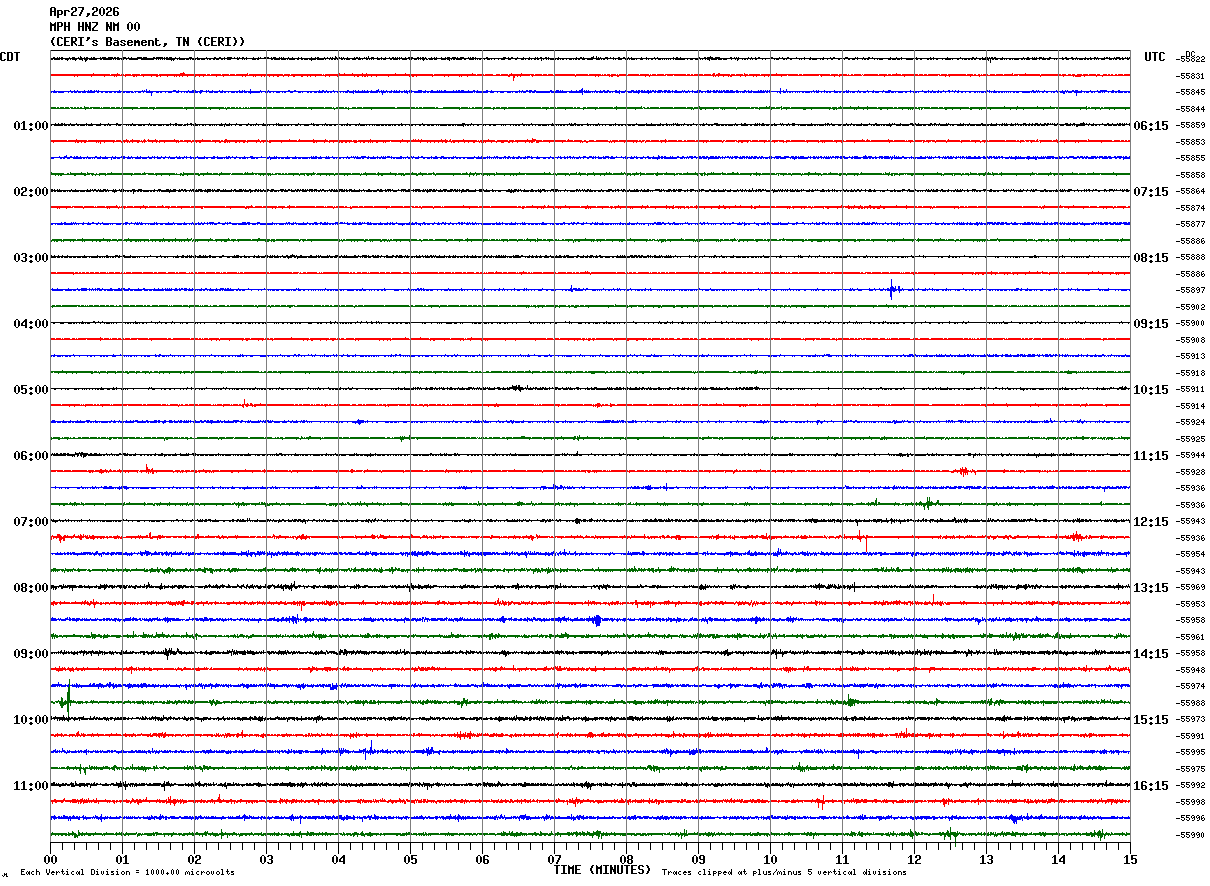This screenshot has width=1210, height=886.
Task: Click minute tick label '05' on time axis
Action: (x=410, y=859)
